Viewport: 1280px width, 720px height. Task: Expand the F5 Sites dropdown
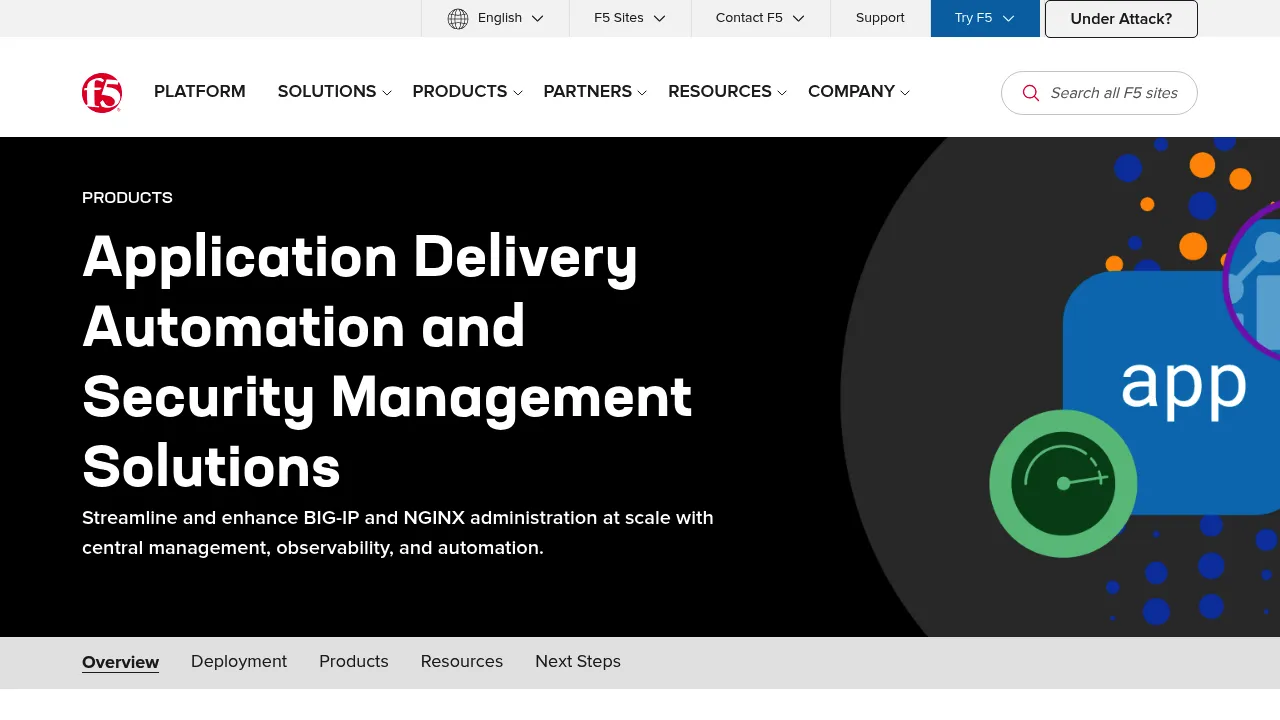point(630,18)
